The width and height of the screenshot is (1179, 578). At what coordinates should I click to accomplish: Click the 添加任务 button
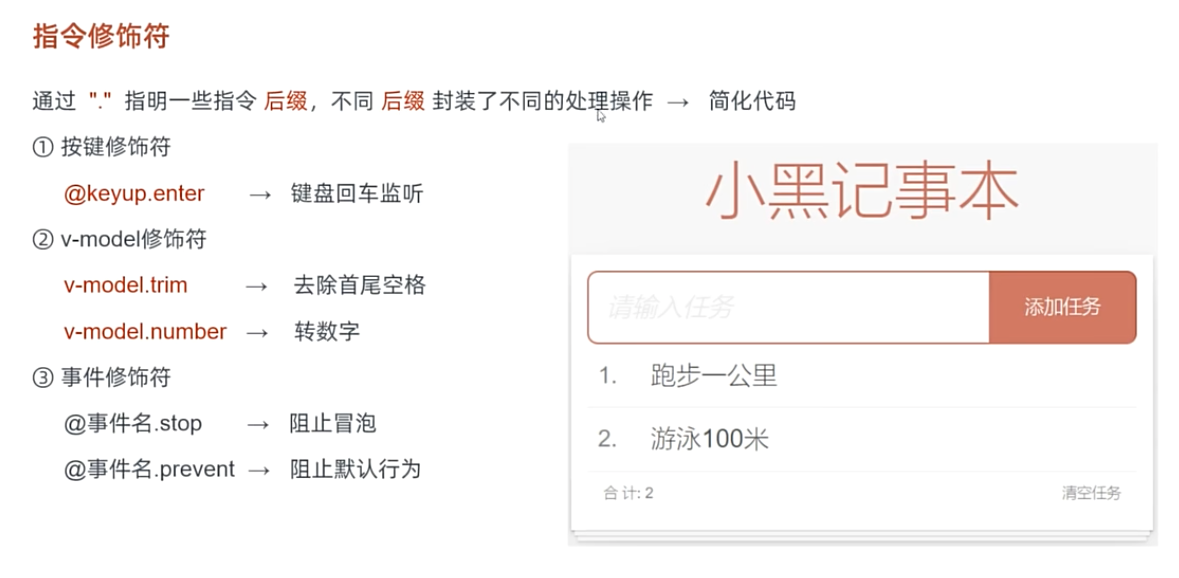1062,307
